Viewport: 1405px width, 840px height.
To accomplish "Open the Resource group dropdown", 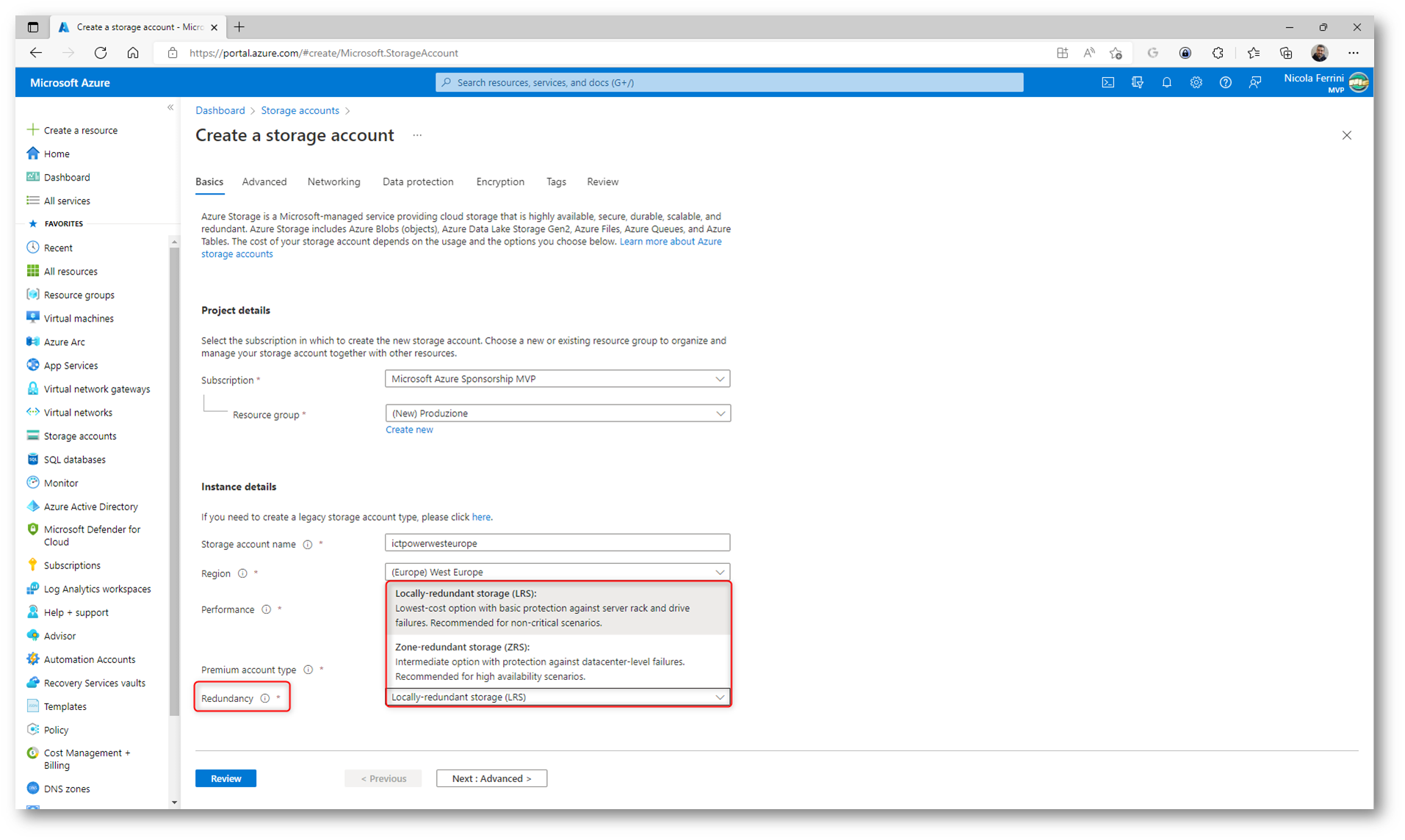I will (x=557, y=413).
